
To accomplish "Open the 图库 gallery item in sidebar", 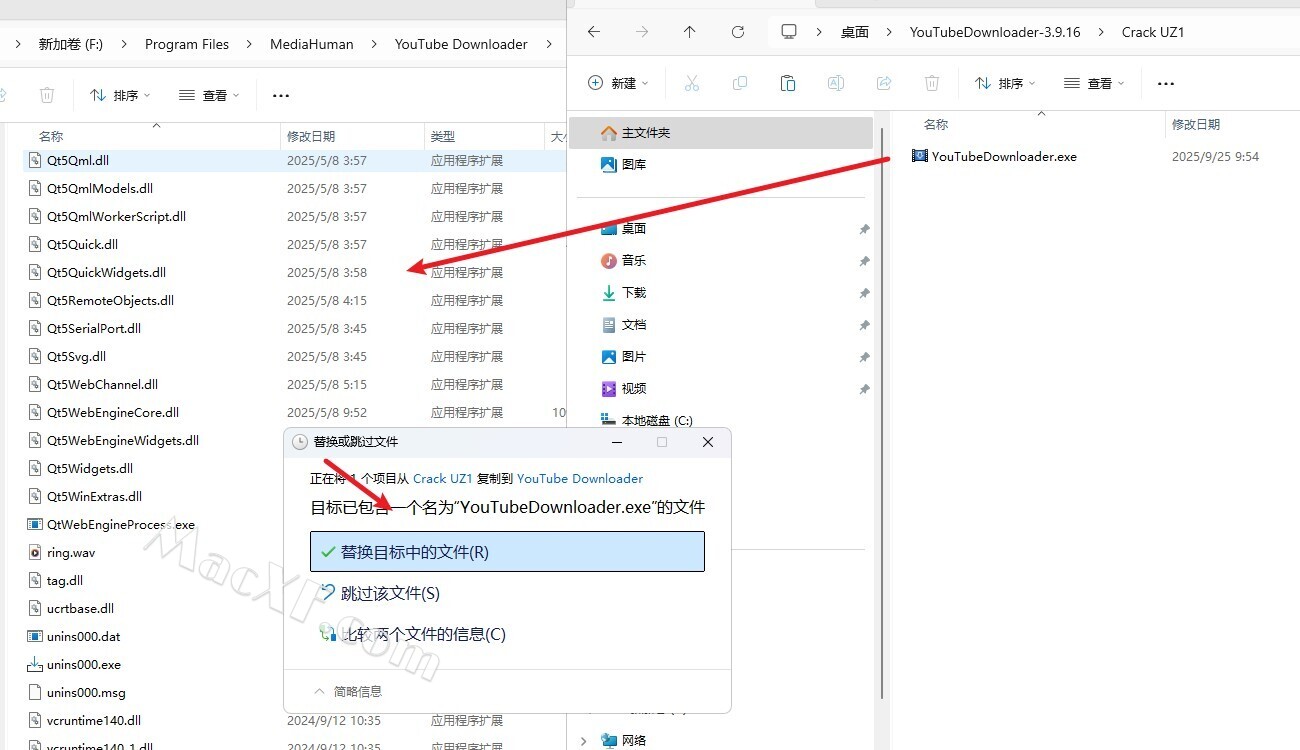I will pyautogui.click(x=633, y=164).
